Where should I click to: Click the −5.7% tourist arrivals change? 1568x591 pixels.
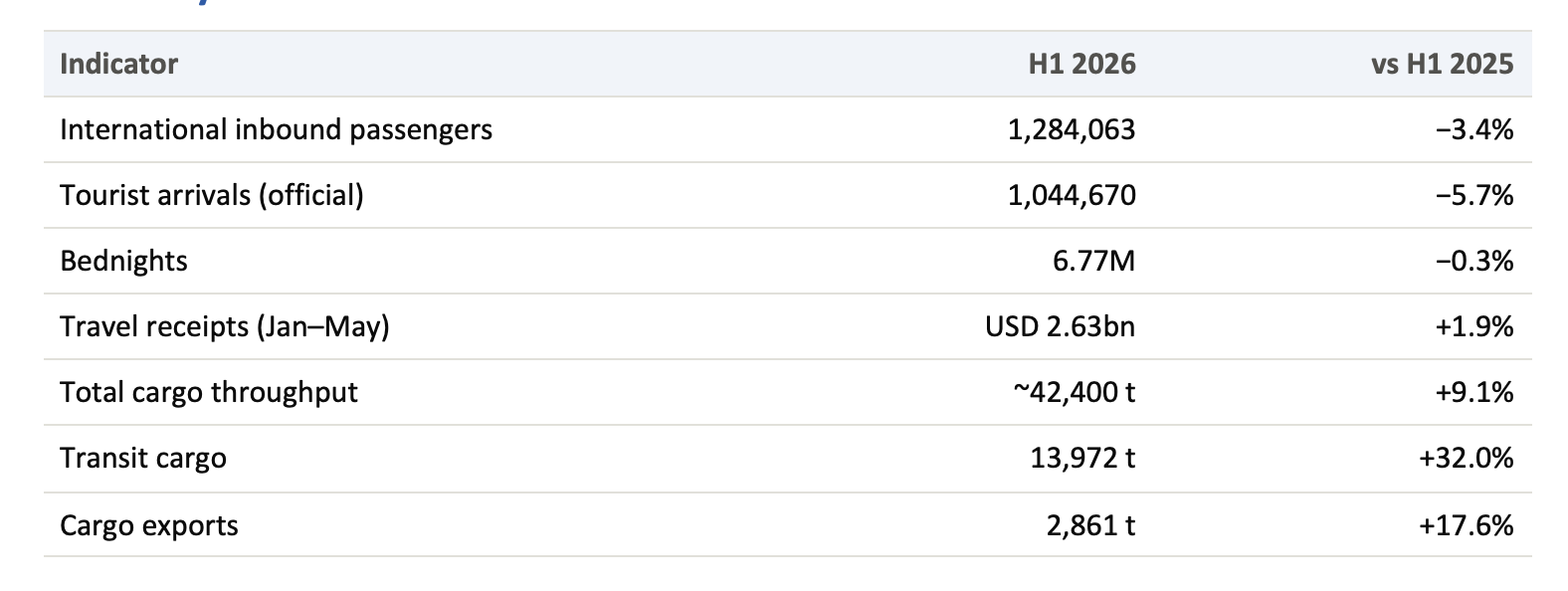click(x=1474, y=195)
